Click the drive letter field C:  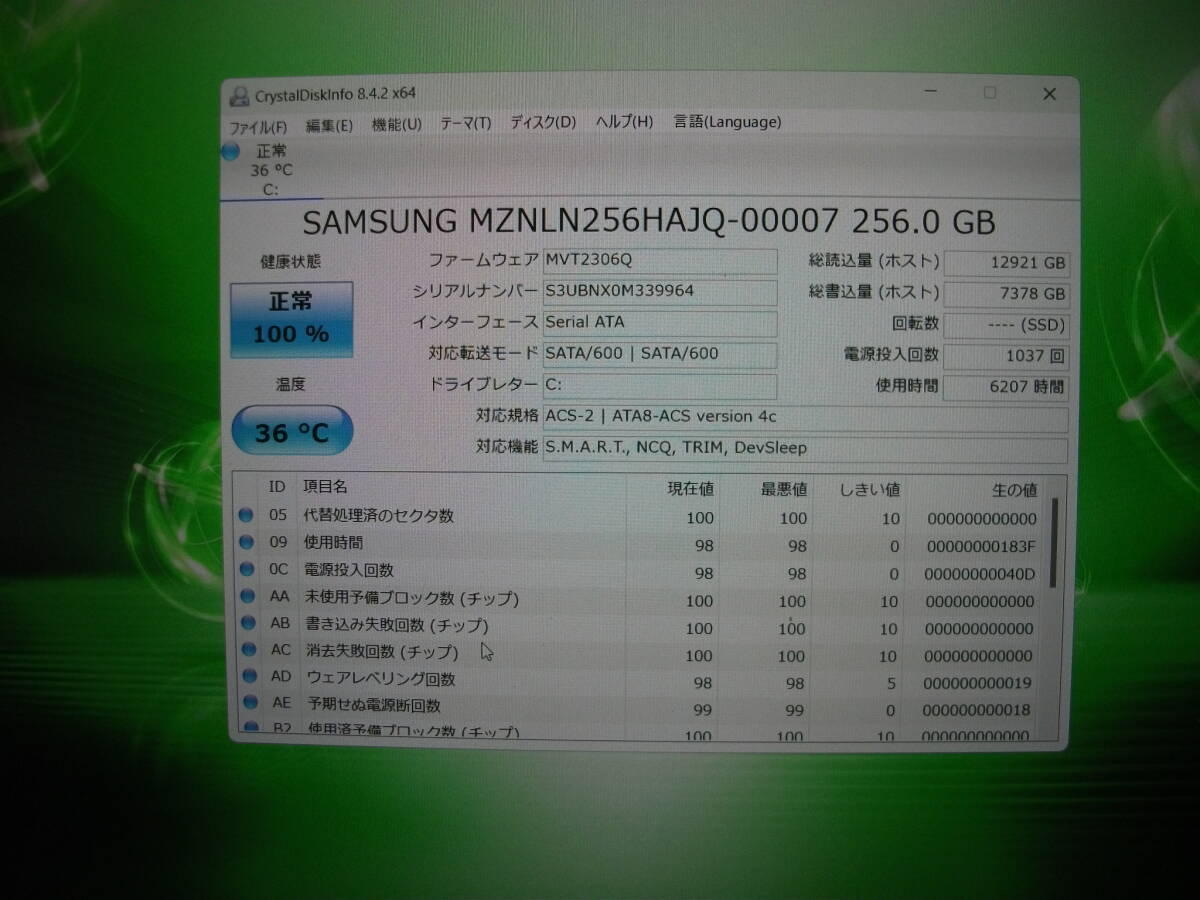(660, 385)
